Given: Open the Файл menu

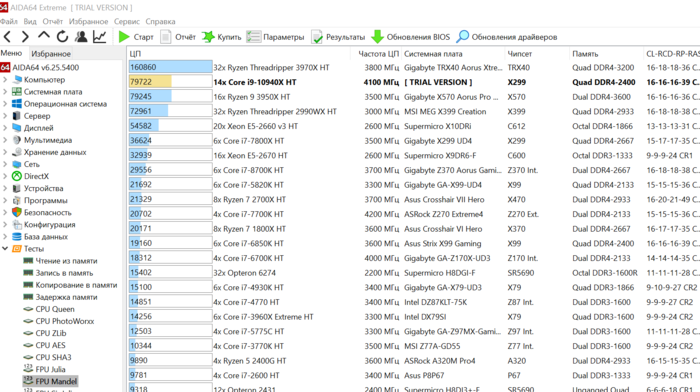Looking at the screenshot, I should (x=9, y=21).
